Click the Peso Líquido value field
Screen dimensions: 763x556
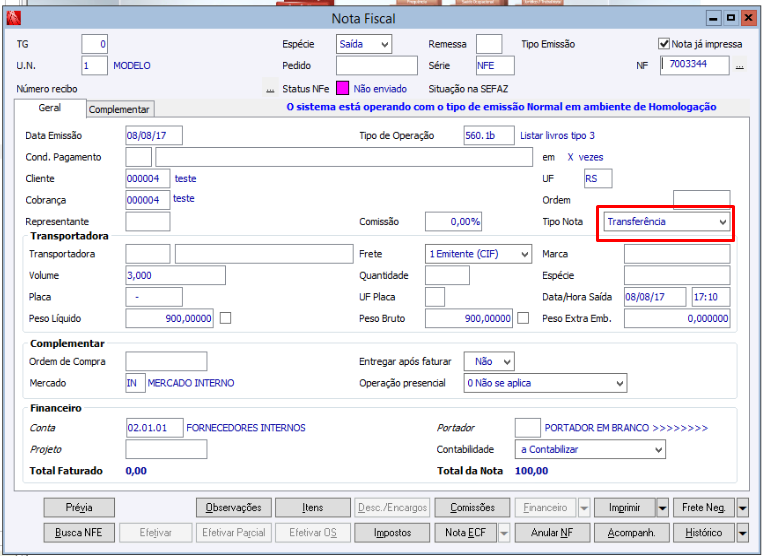point(169,318)
